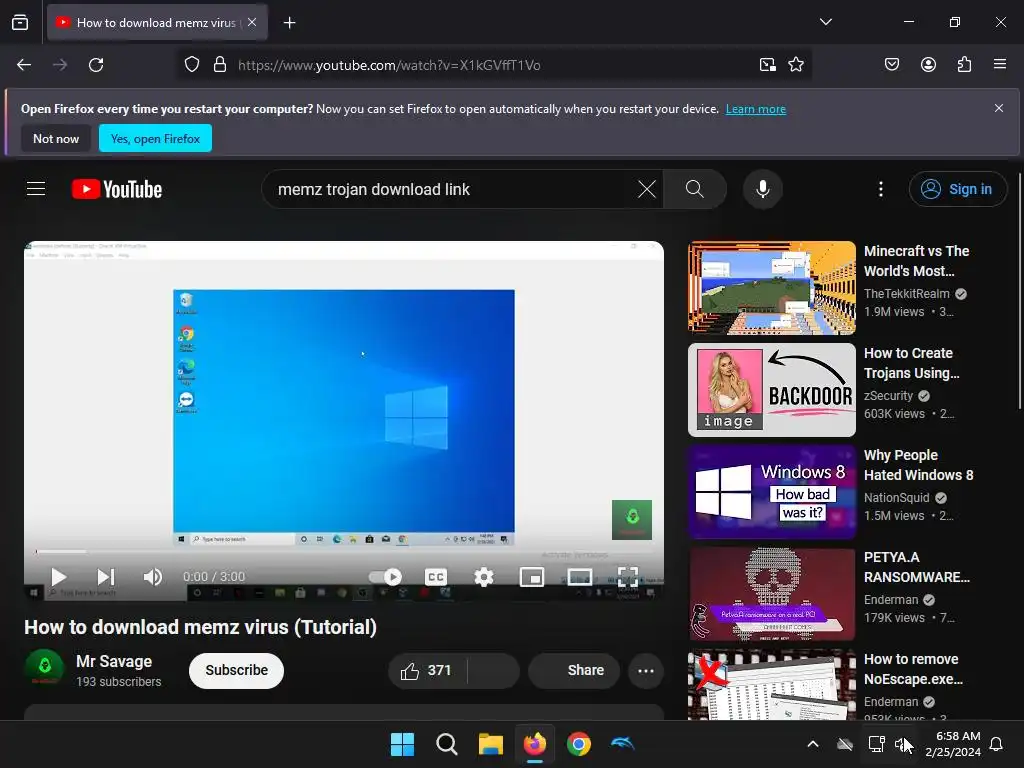
Task: Open the taskbar clock and date
Action: 953,744
